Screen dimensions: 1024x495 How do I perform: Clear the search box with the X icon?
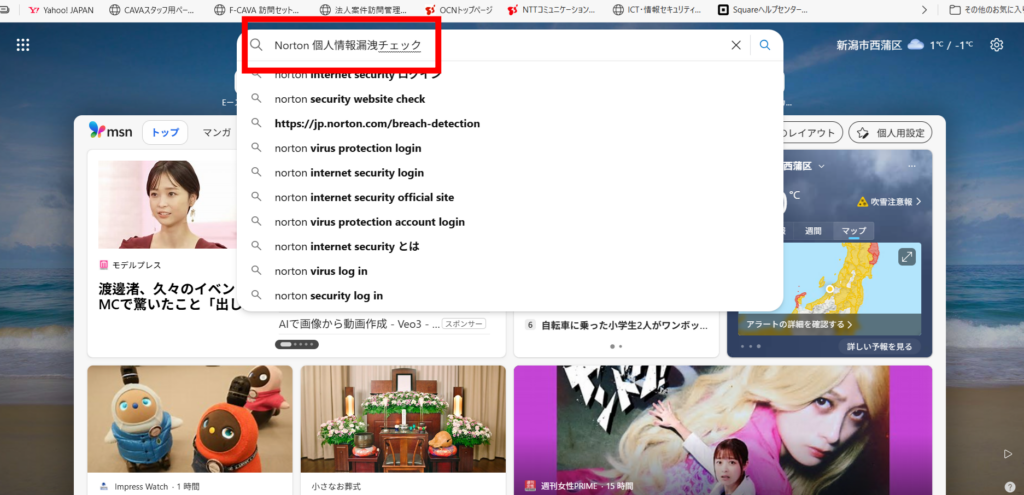tap(736, 45)
